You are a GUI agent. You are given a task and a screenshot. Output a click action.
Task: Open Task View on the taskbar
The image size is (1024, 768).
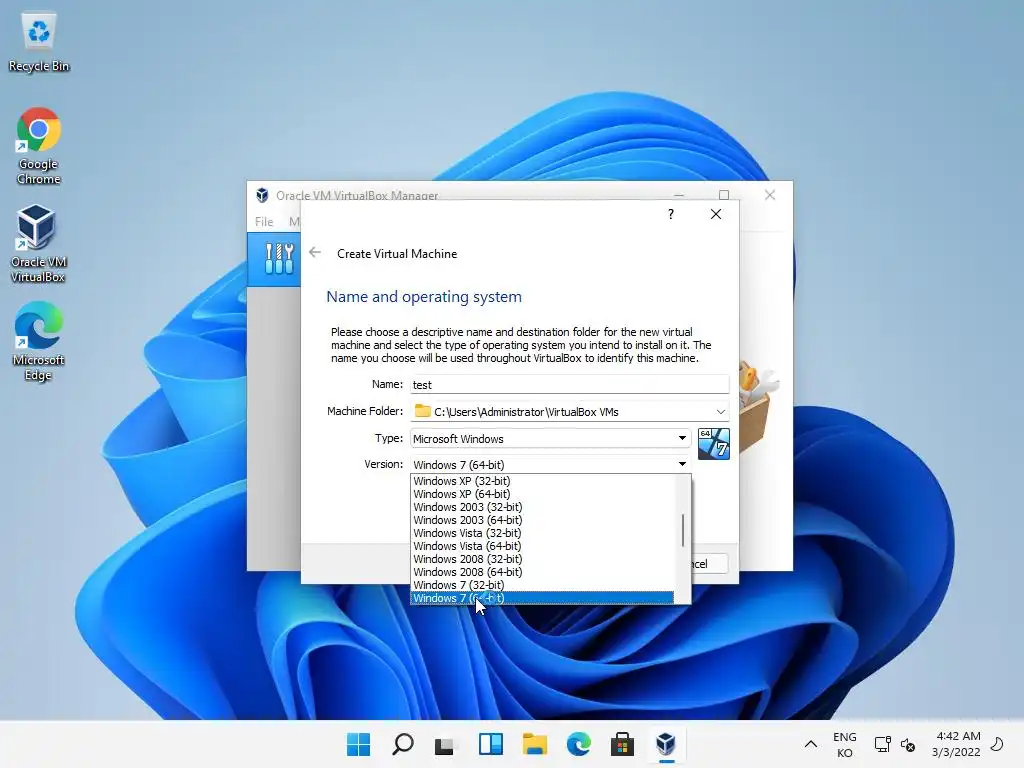[446, 744]
